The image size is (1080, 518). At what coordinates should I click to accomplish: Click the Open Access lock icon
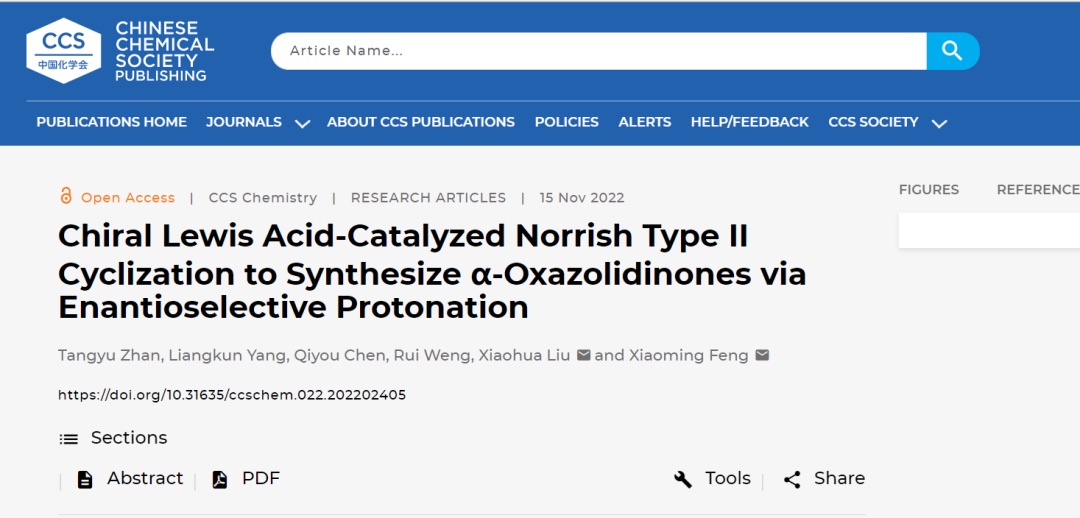click(x=66, y=196)
